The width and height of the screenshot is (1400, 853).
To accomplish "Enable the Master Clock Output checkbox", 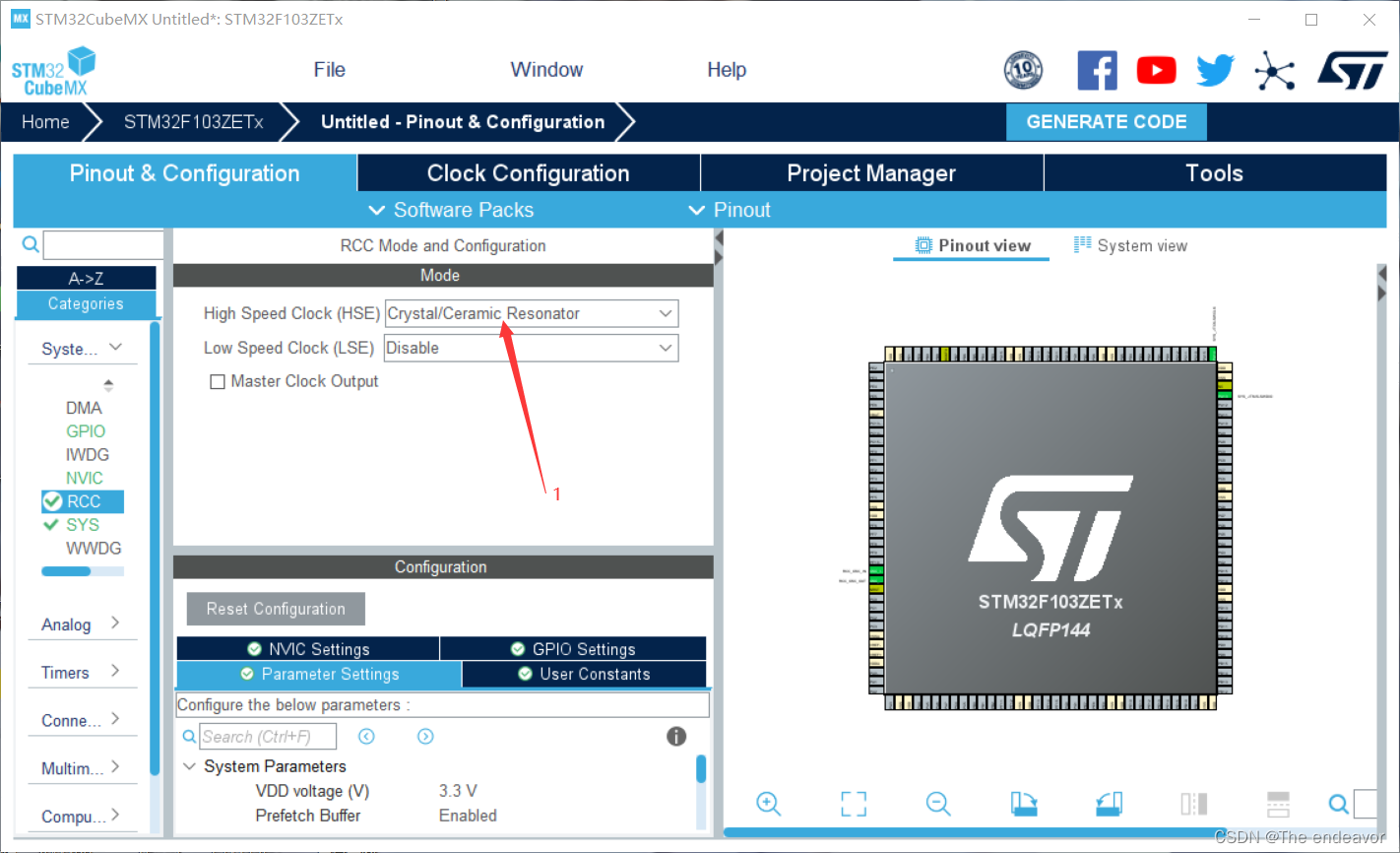I will click(218, 381).
